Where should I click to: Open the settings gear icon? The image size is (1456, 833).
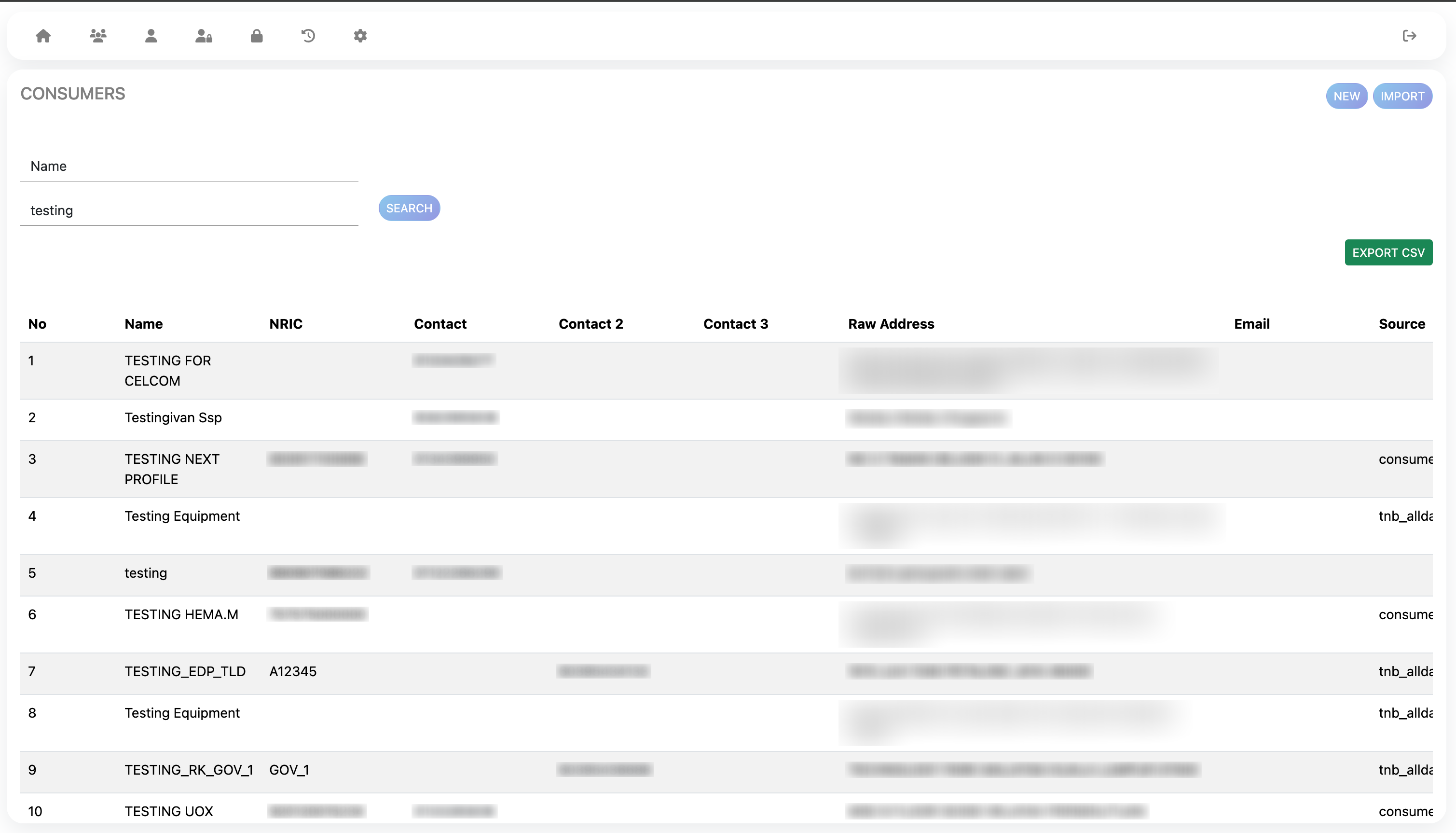[360, 36]
